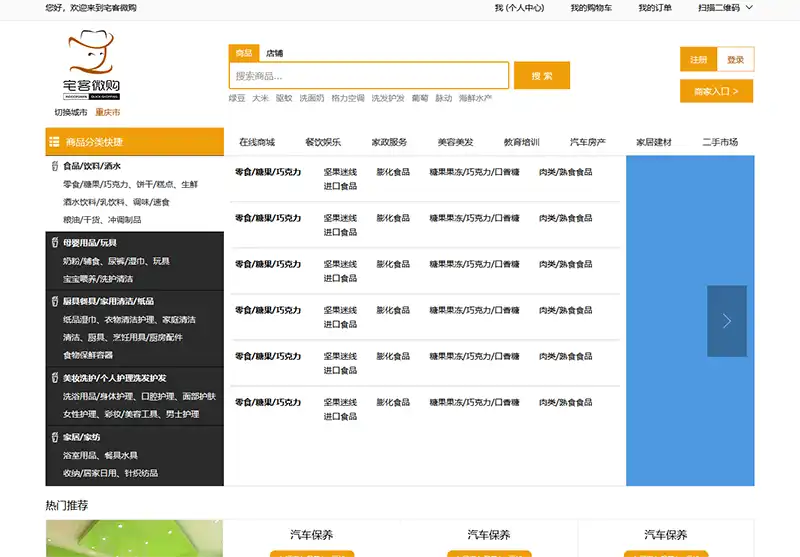Focus the 搜索商品 search input field

(369, 76)
